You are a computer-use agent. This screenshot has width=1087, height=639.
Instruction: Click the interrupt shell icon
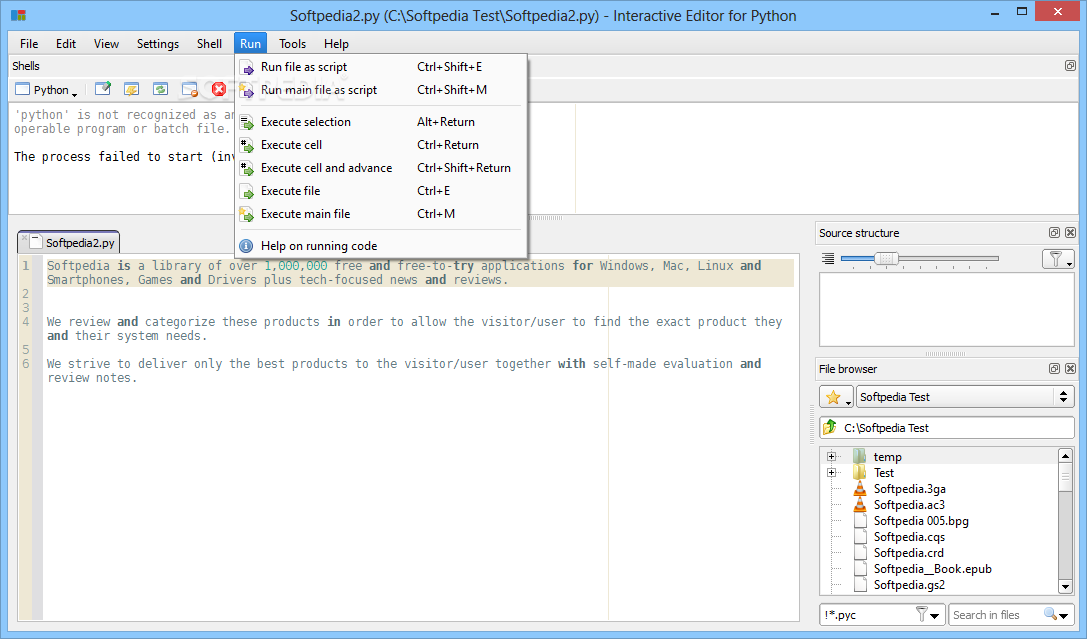[189, 89]
